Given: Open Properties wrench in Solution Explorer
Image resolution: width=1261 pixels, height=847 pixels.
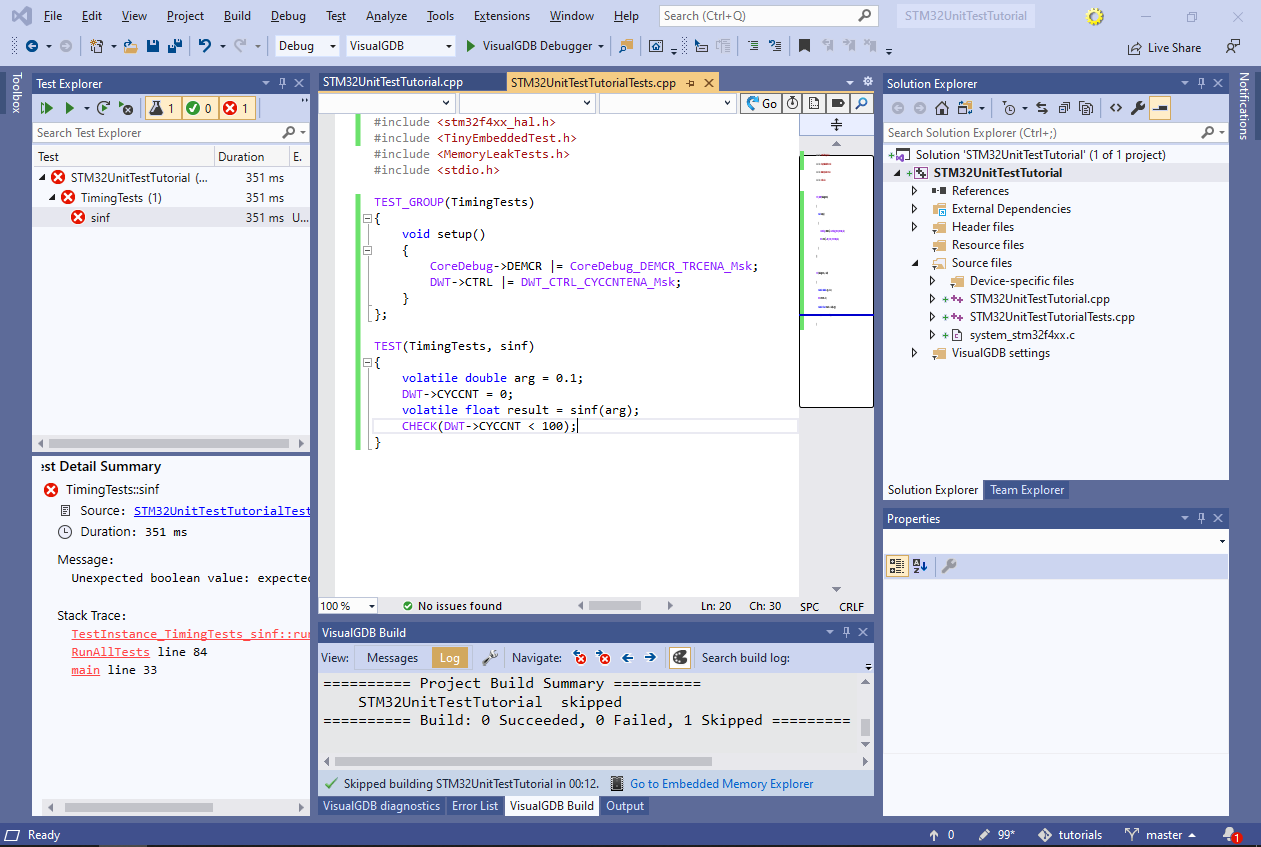Looking at the screenshot, I should (1138, 108).
